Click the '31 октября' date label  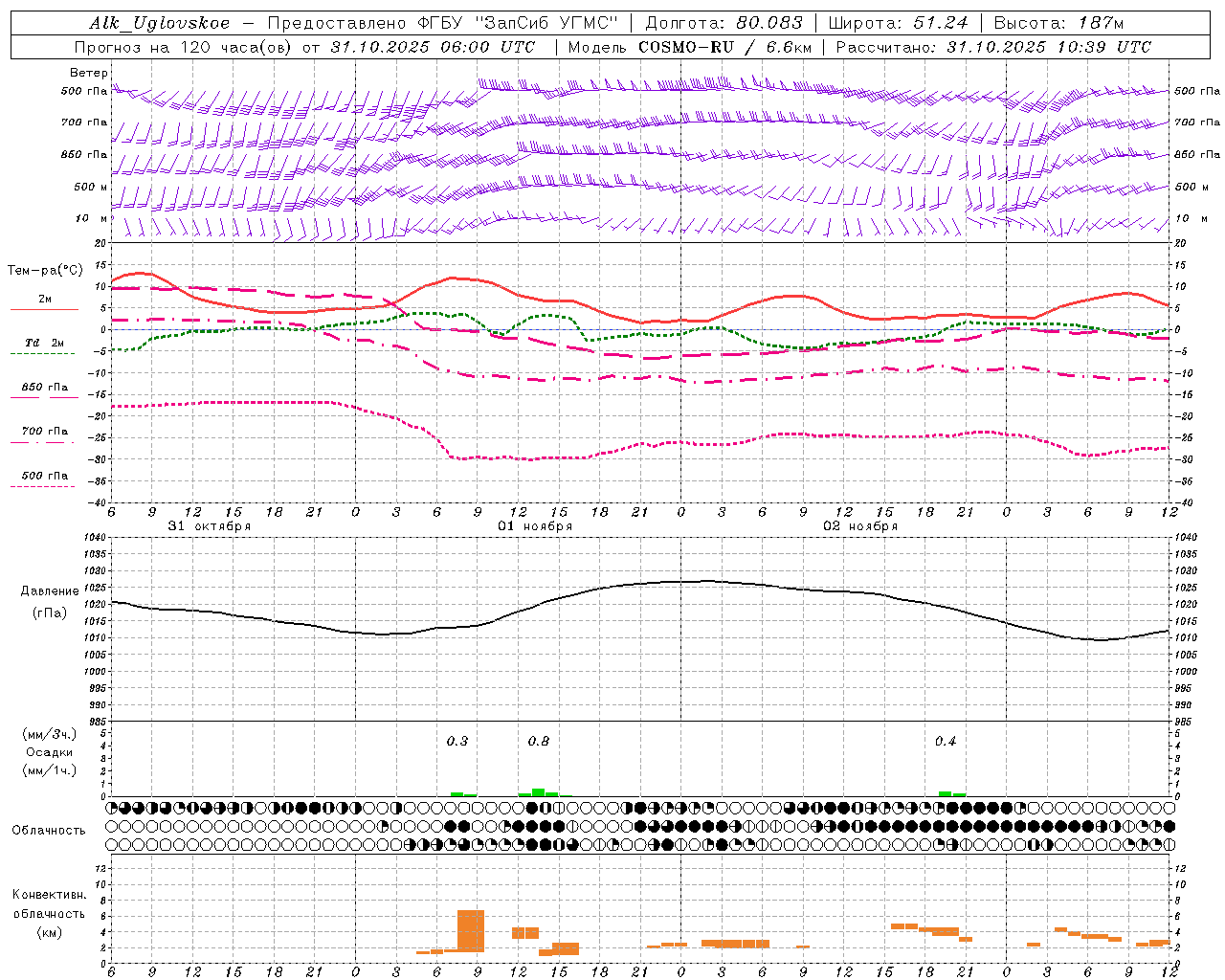210,526
